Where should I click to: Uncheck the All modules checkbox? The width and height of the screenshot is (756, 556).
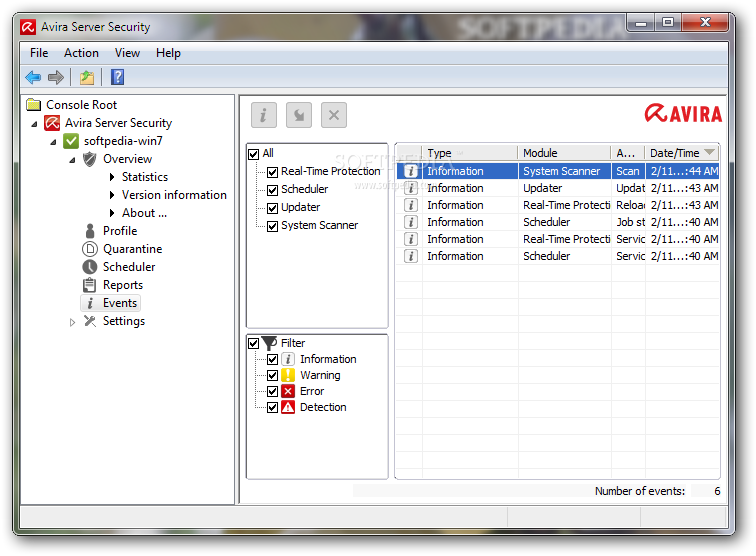coord(254,154)
